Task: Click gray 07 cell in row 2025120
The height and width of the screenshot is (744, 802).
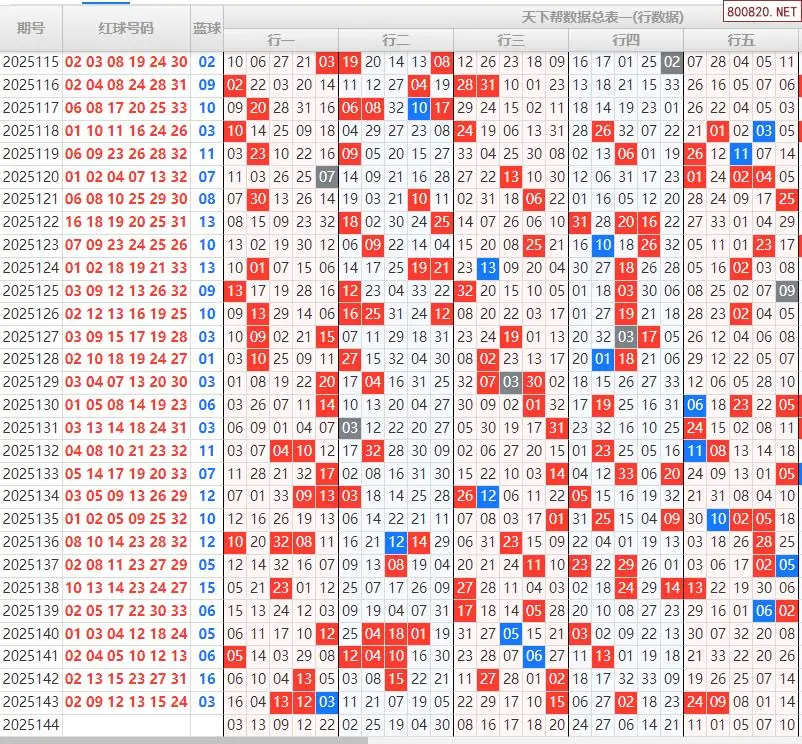Action: 327,177
